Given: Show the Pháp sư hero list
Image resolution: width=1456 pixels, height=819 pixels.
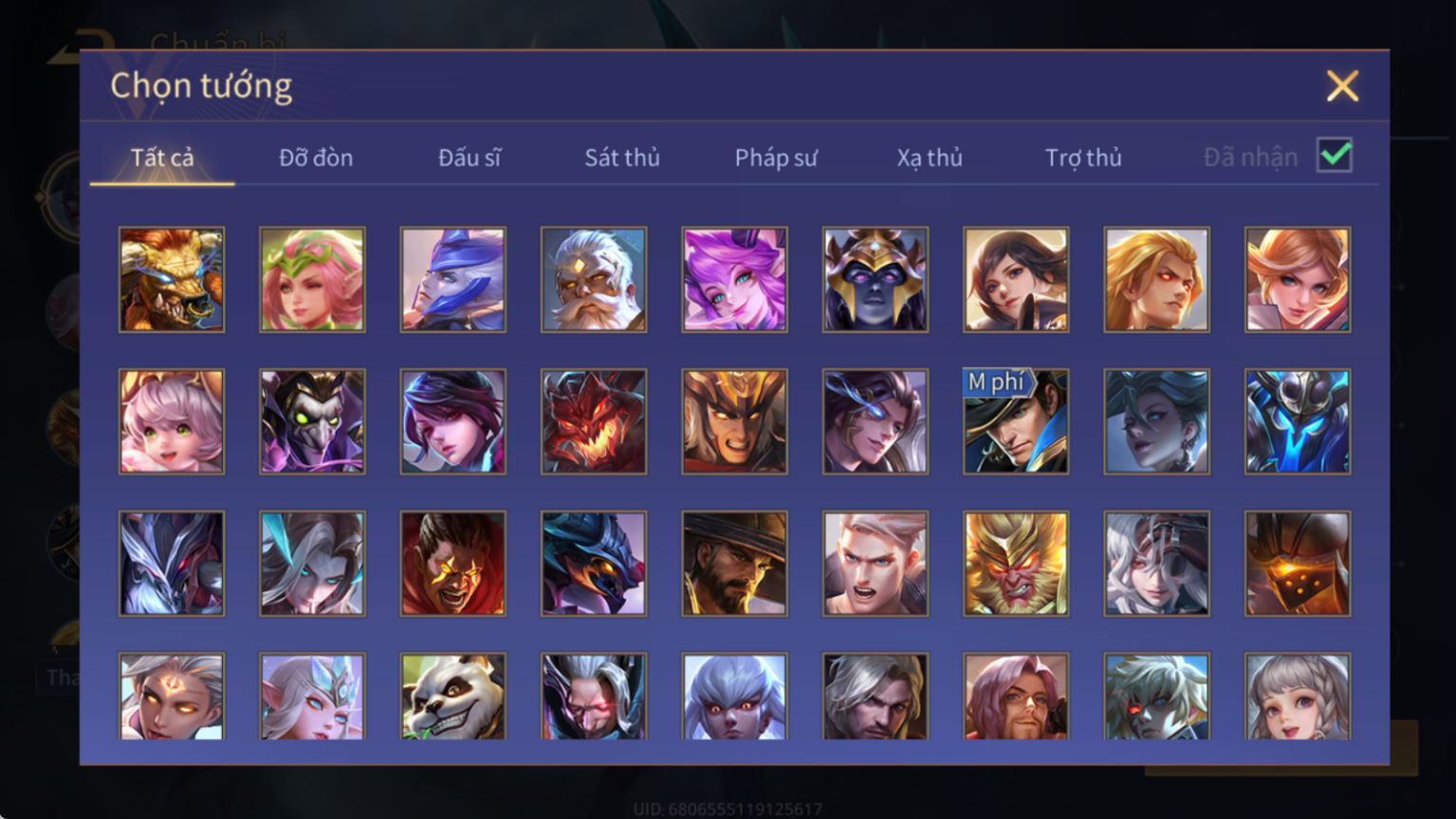Looking at the screenshot, I should tap(776, 158).
